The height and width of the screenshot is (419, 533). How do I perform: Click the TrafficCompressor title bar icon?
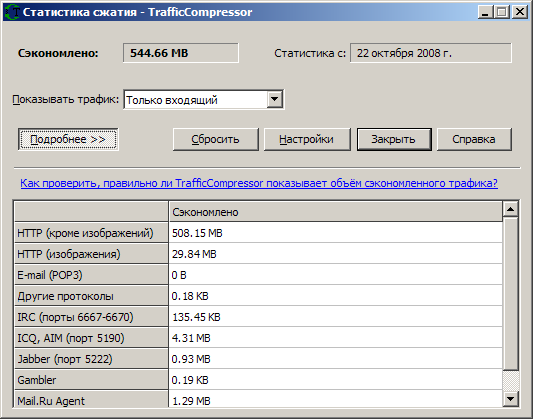pyautogui.click(x=13, y=12)
